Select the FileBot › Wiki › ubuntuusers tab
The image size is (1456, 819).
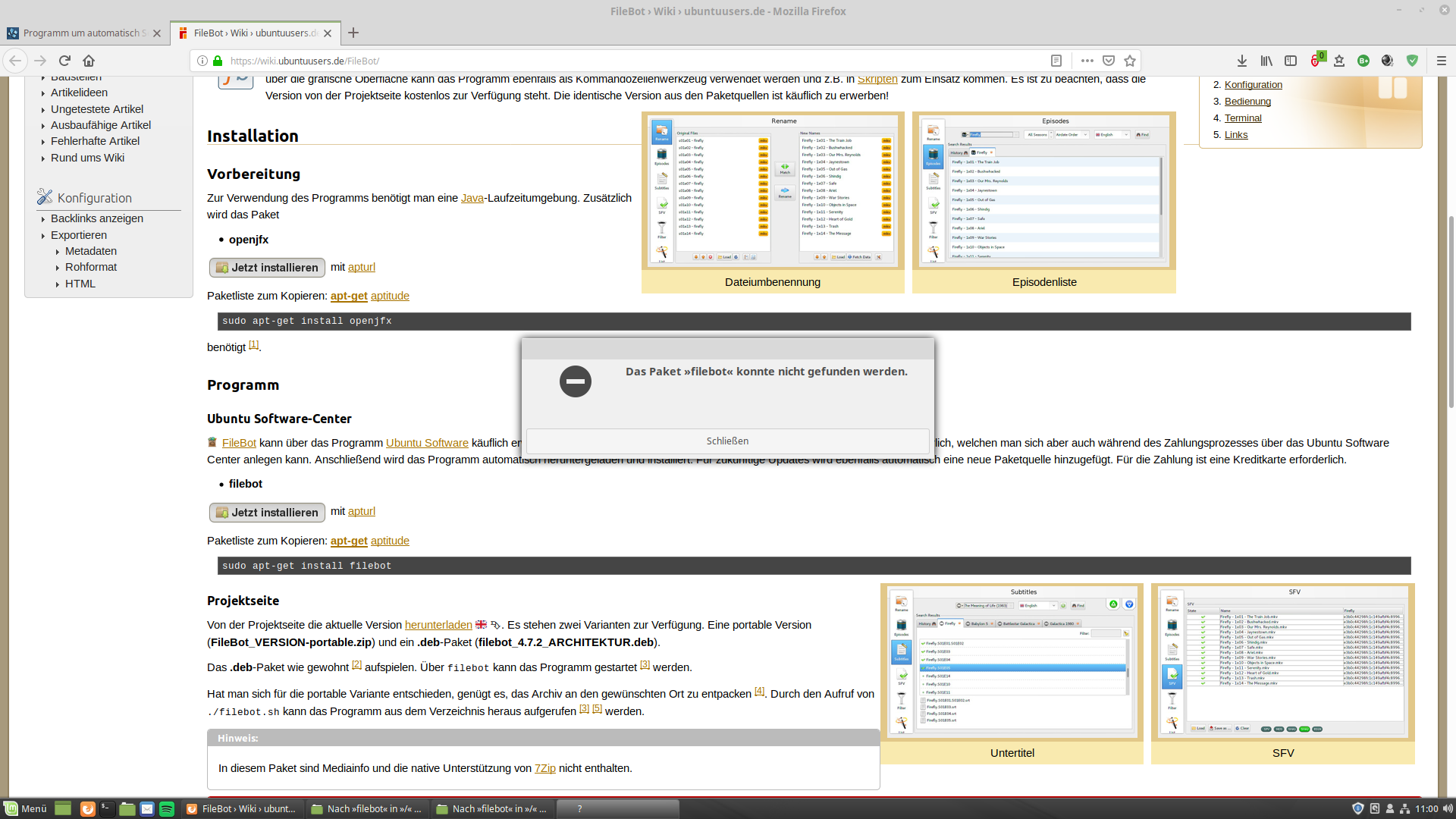[x=256, y=33]
